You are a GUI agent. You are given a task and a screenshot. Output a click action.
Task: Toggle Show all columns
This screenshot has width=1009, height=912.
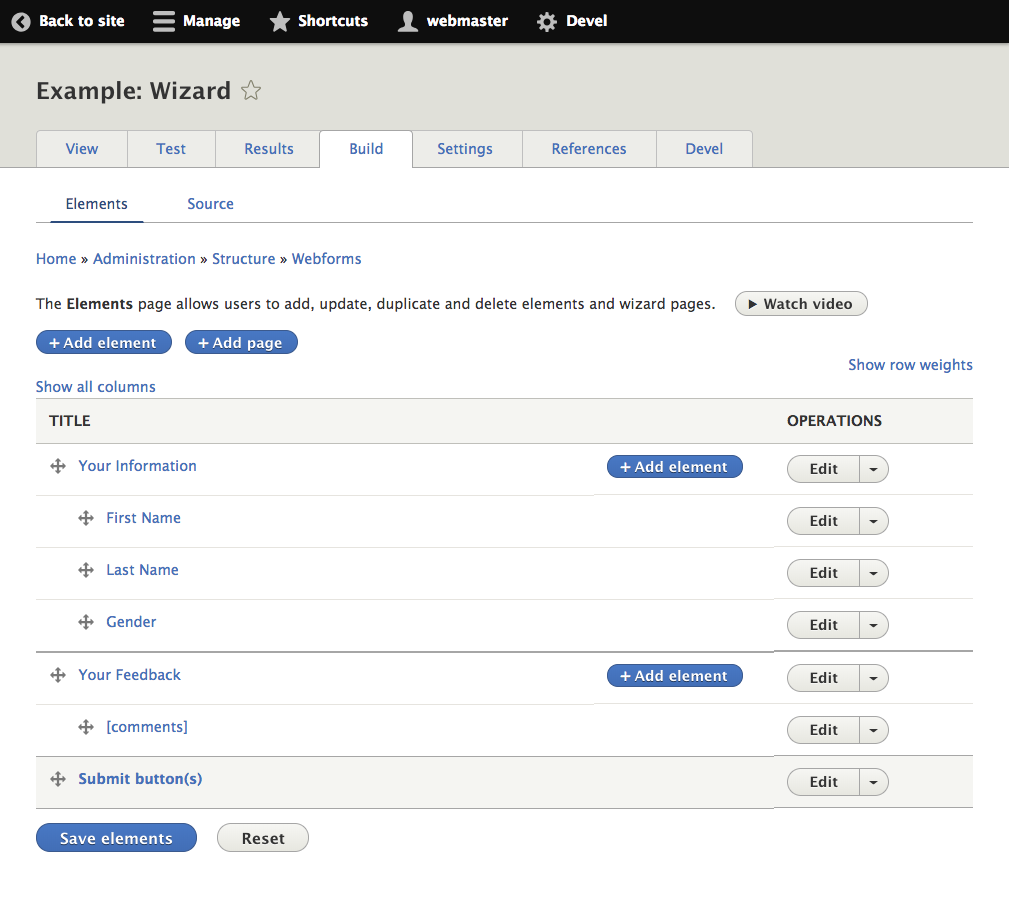pyautogui.click(x=95, y=386)
